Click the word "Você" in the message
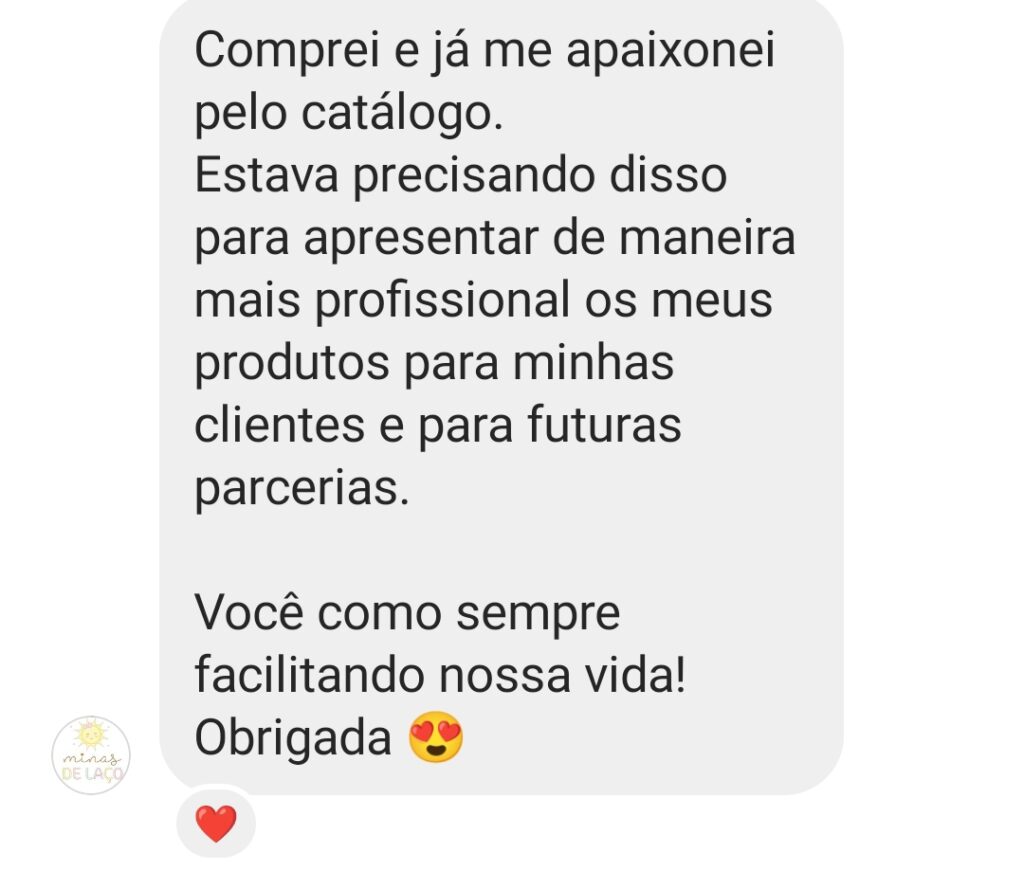This screenshot has width=1024, height=871. tap(249, 612)
